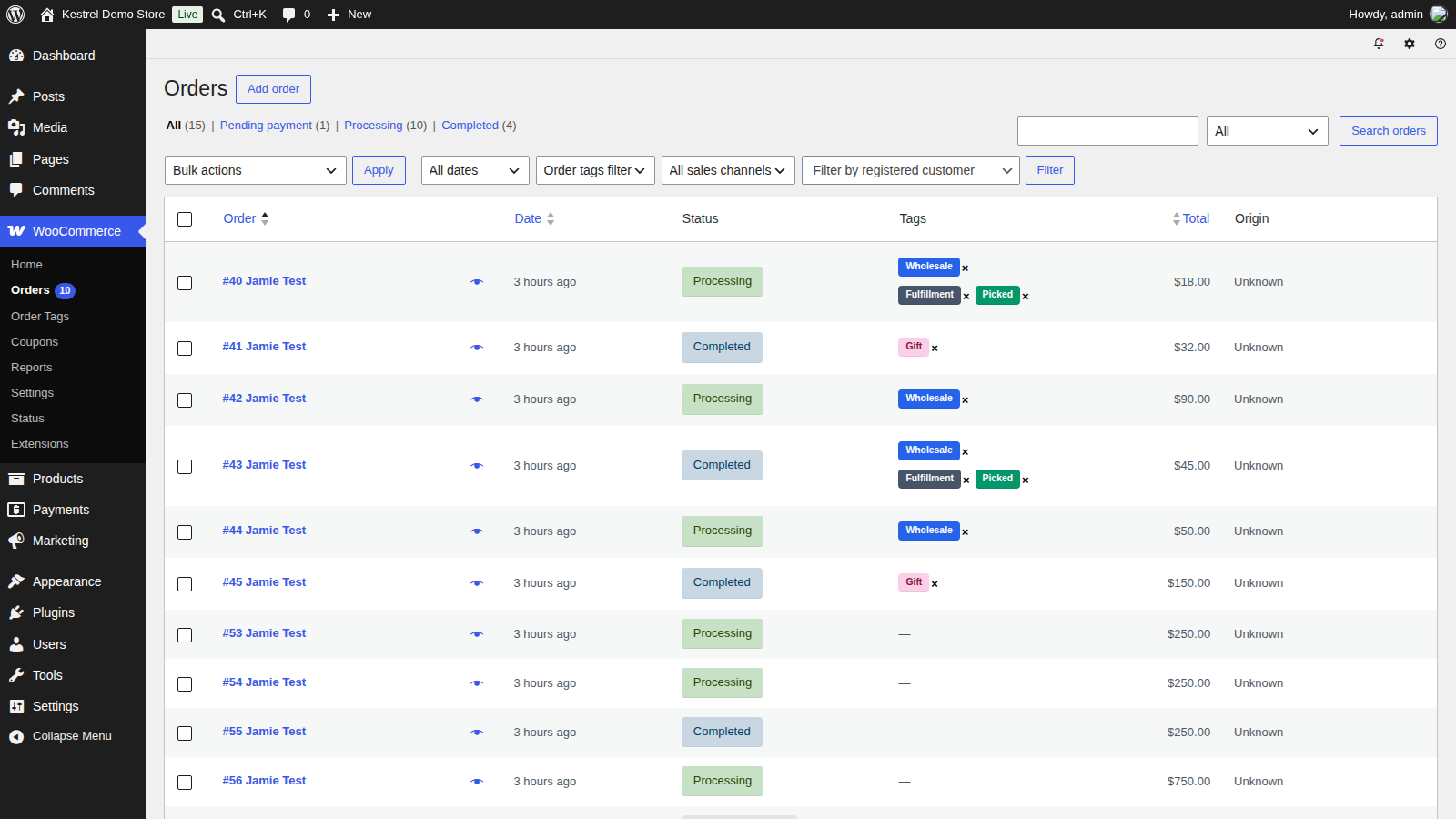Click the order search text field

click(1107, 131)
